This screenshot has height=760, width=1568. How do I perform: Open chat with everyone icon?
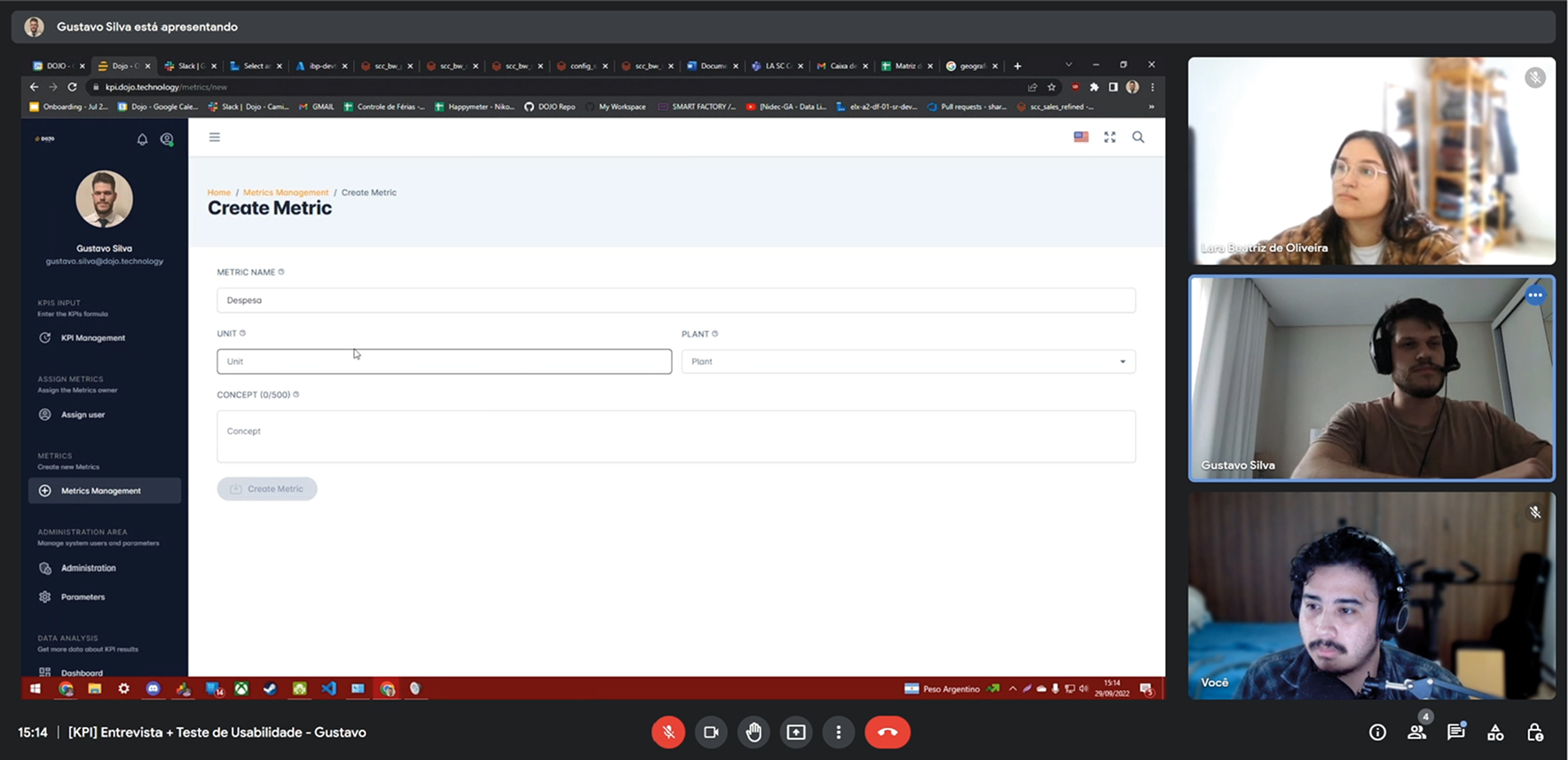1456,732
